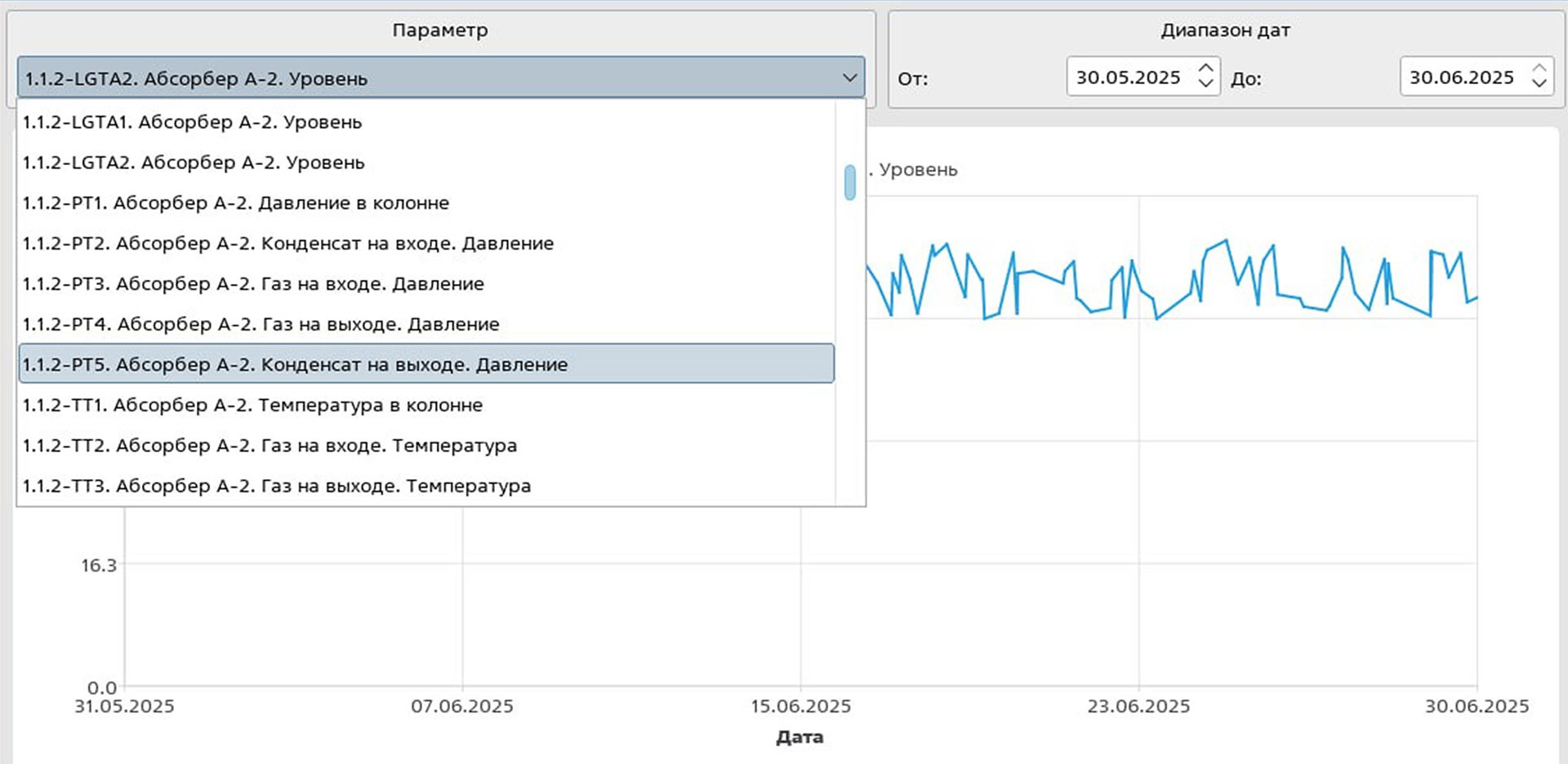Image resolution: width=1568 pixels, height=764 pixels.
Task: Select 1.1.2-PT1 Давление в колонне option
Action: click(x=235, y=202)
